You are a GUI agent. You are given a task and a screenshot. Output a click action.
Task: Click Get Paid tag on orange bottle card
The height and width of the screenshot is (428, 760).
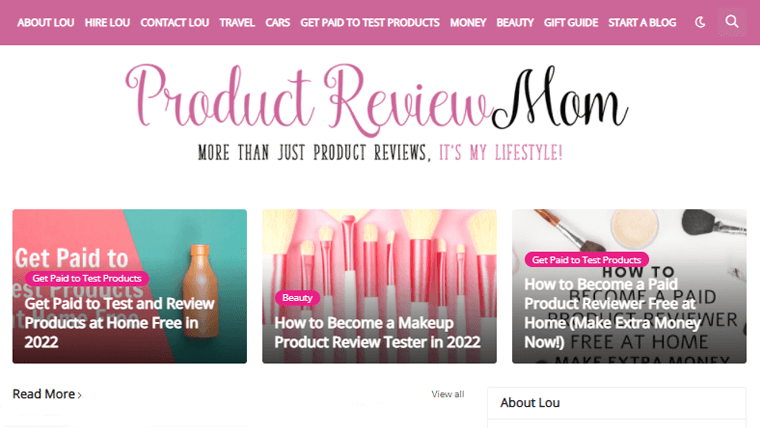click(x=87, y=278)
